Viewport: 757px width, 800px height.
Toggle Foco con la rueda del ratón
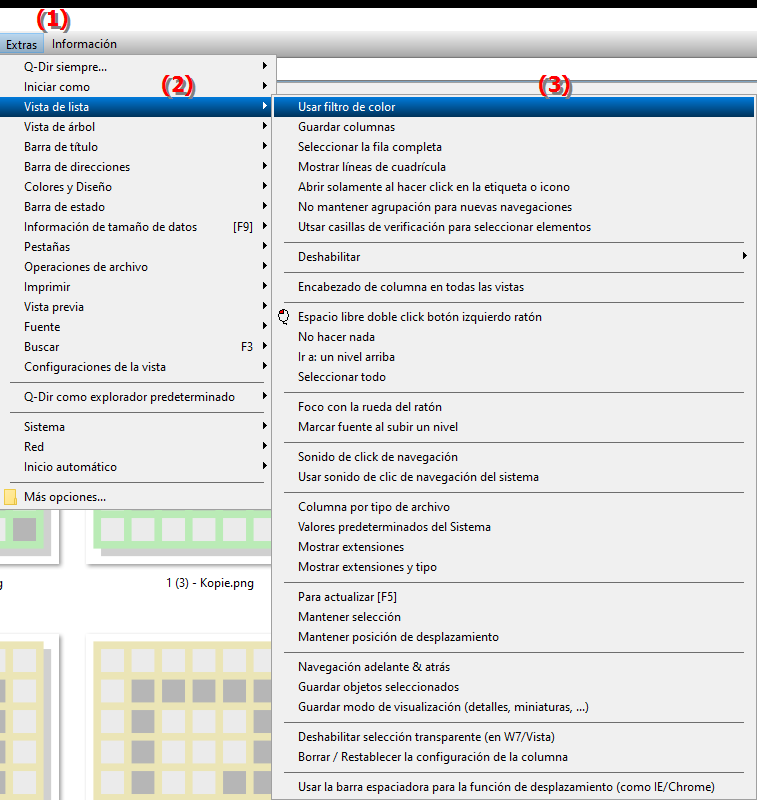(514, 407)
